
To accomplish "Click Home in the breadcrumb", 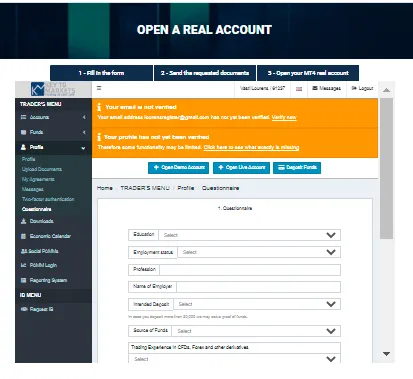I will pos(105,188).
